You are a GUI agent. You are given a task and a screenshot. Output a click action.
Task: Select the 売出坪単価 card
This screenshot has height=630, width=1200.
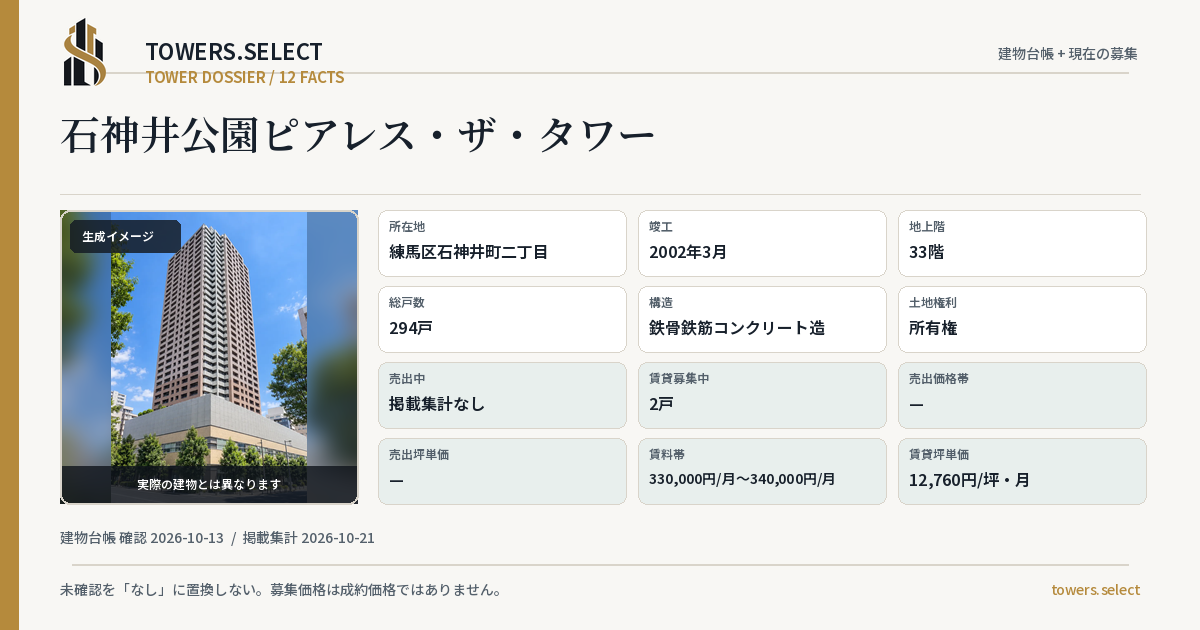(502, 471)
